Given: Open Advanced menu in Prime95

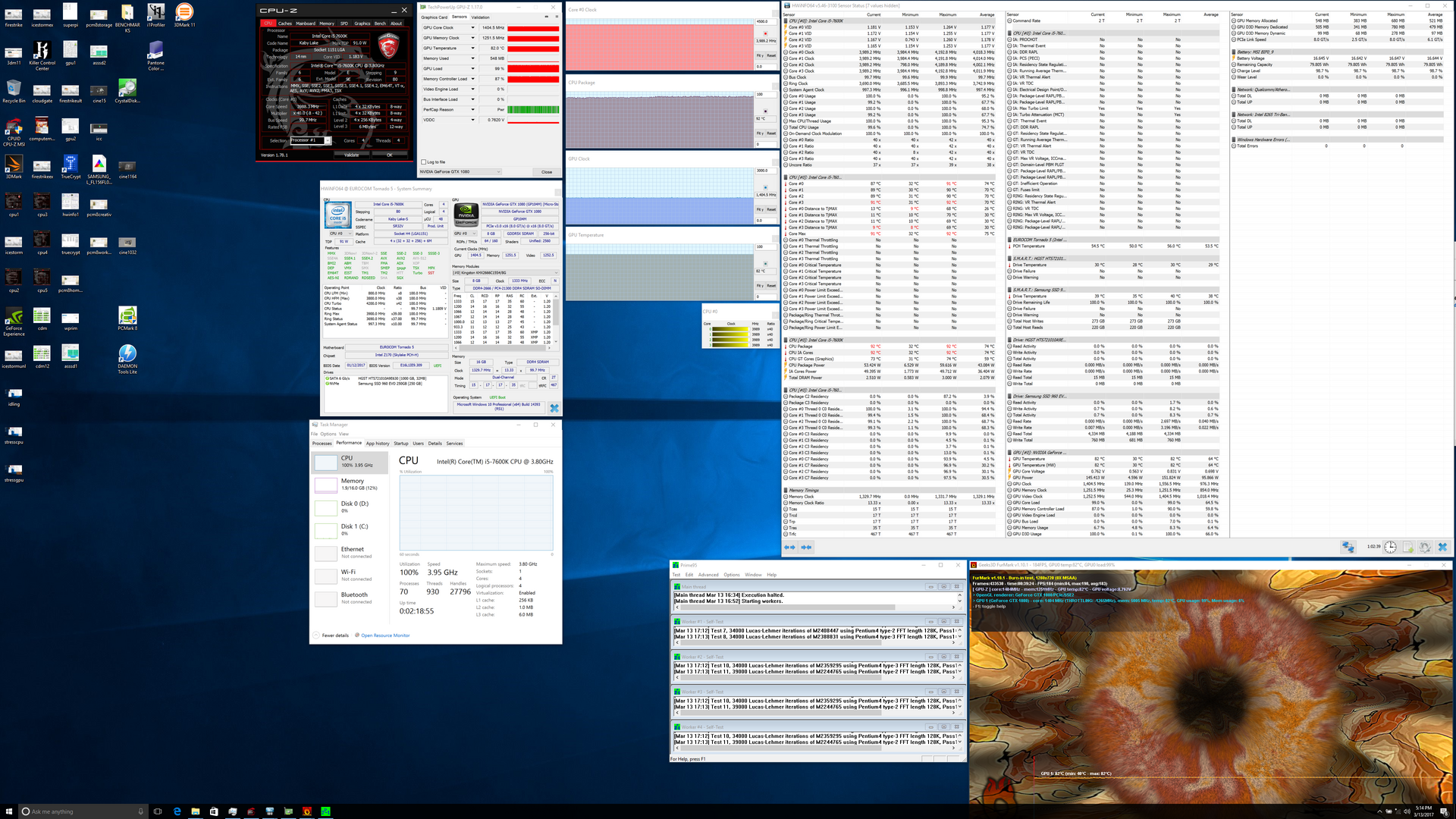Looking at the screenshot, I should pyautogui.click(x=708, y=575).
